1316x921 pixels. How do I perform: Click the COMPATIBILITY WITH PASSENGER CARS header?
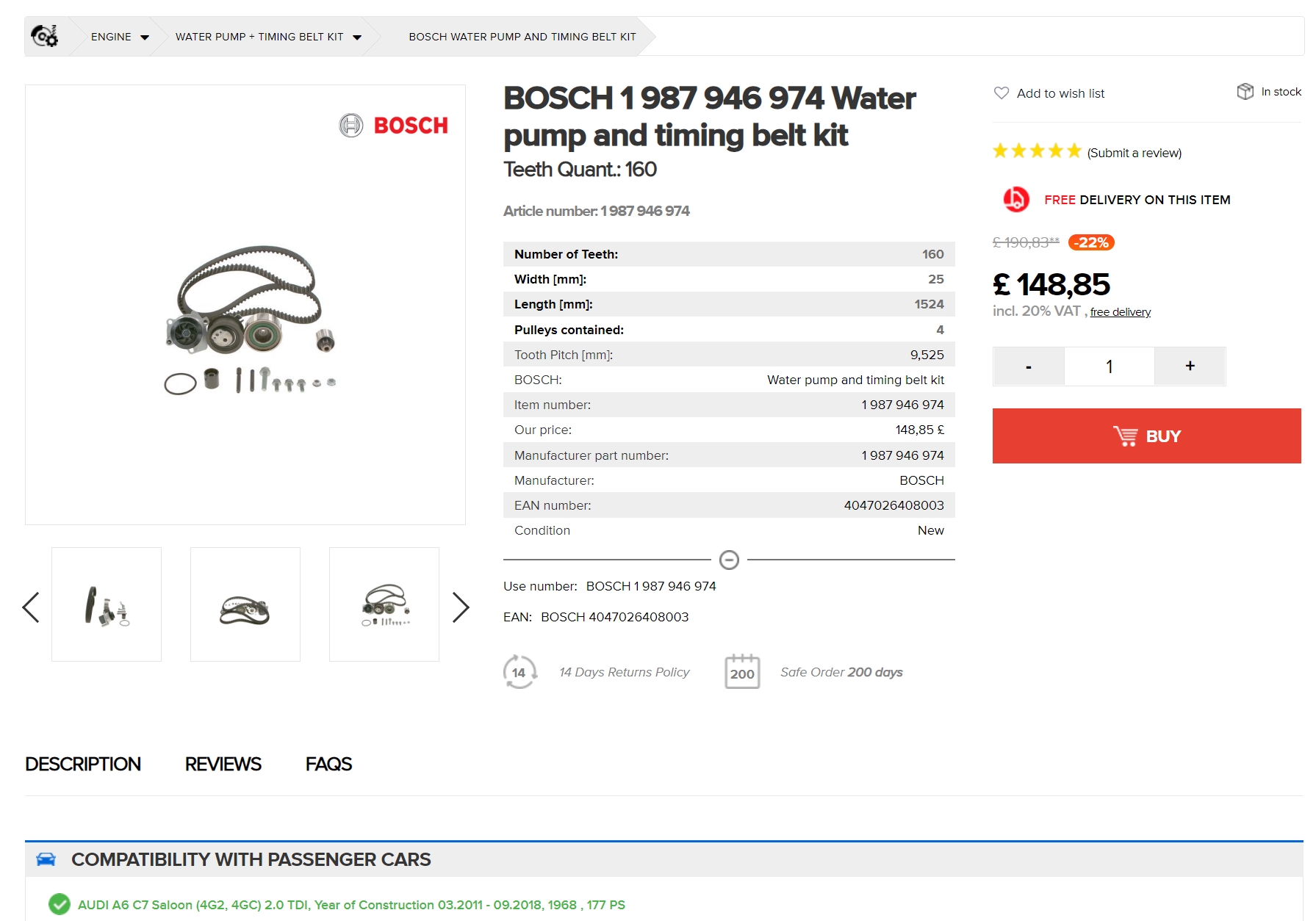pyautogui.click(x=251, y=859)
